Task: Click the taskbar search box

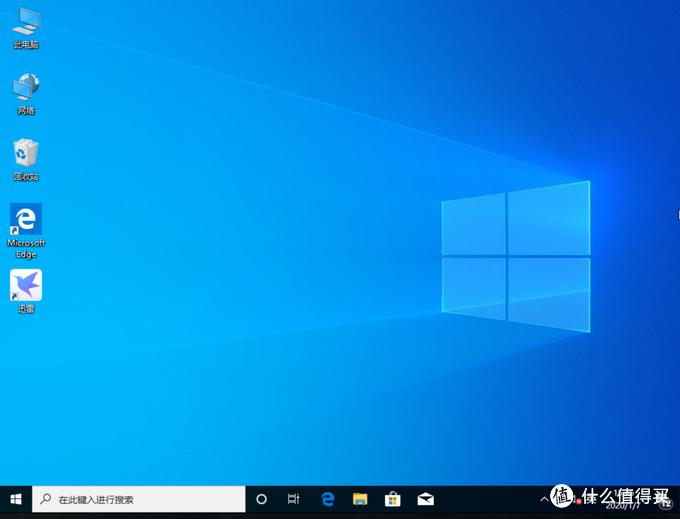Action: point(140,499)
